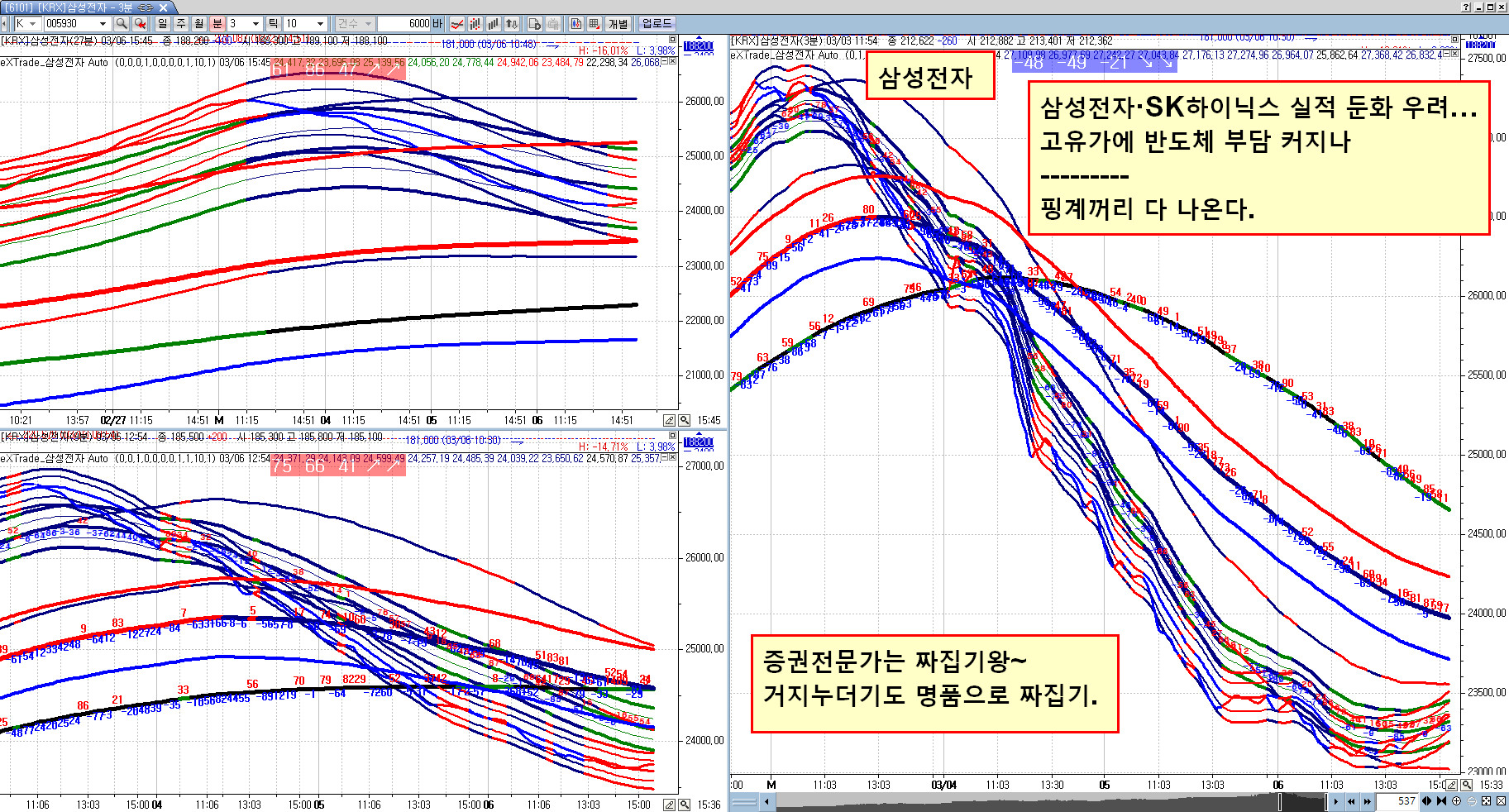1509x812 pixels.
Task: Select the line chart type icon
Action: click(x=456, y=24)
